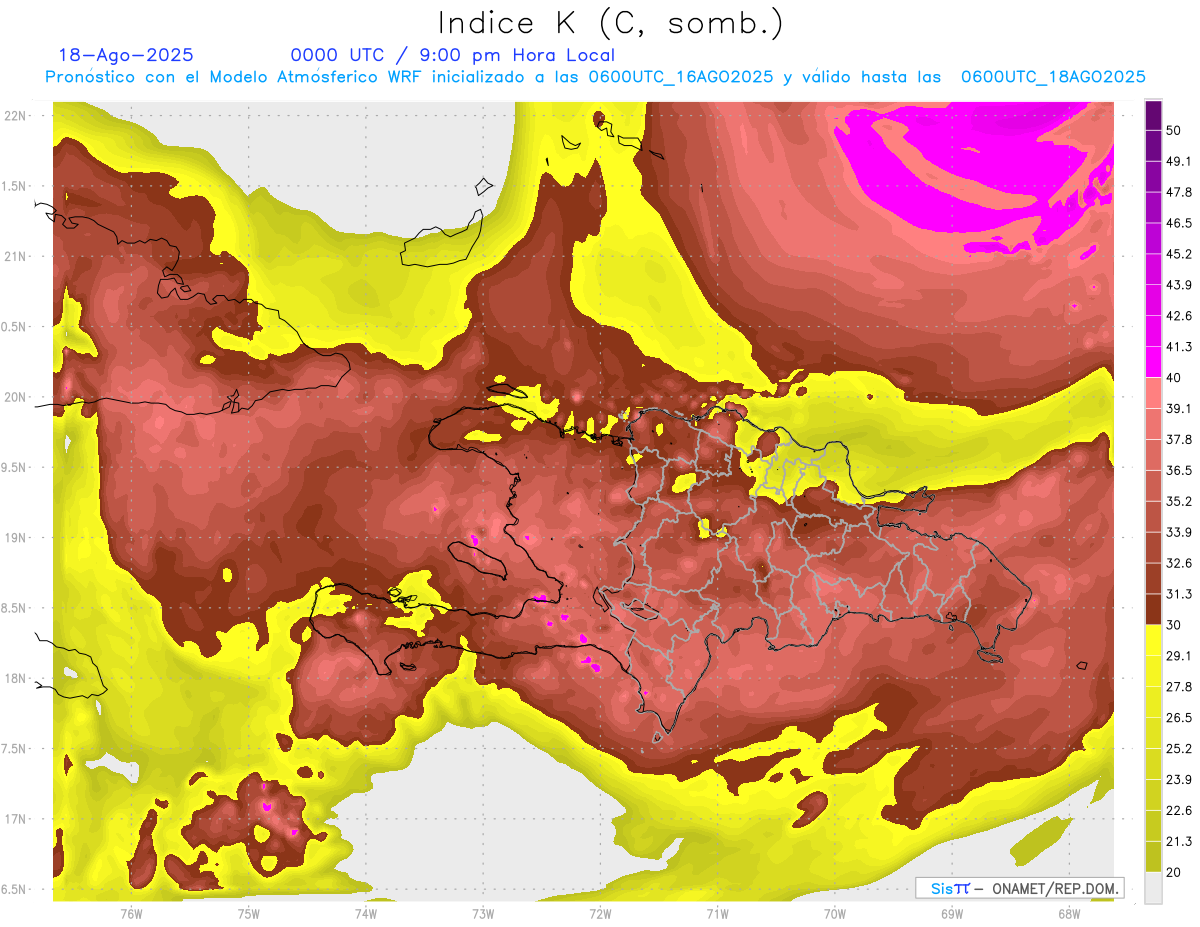Click the legend value '47.8'
1200x927 pixels.
click(x=1179, y=192)
